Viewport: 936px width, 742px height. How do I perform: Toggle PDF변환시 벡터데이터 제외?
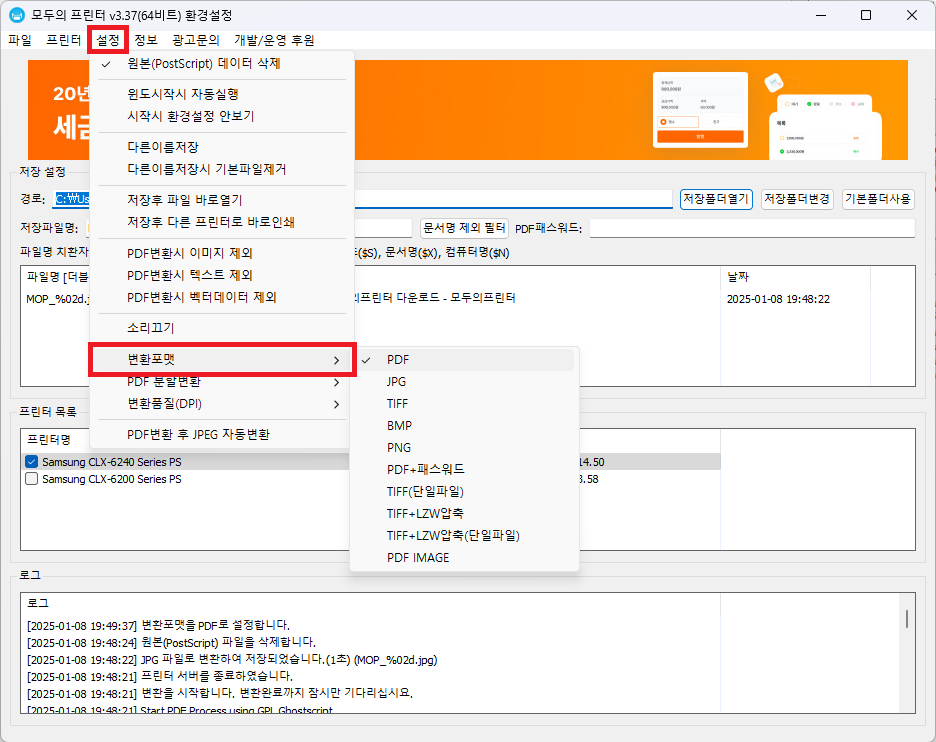[x=221, y=297]
